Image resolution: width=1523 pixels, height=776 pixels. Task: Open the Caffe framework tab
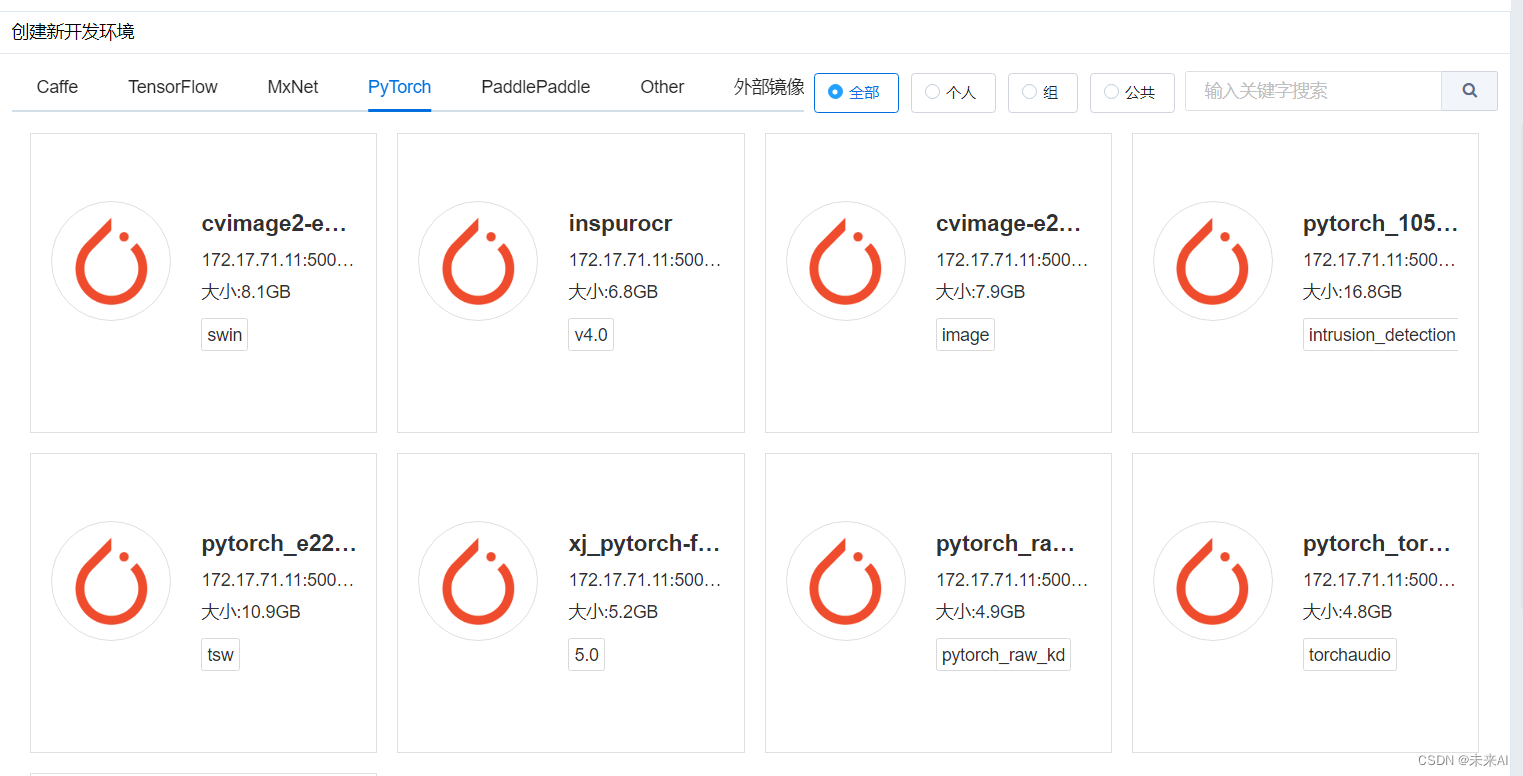[57, 87]
